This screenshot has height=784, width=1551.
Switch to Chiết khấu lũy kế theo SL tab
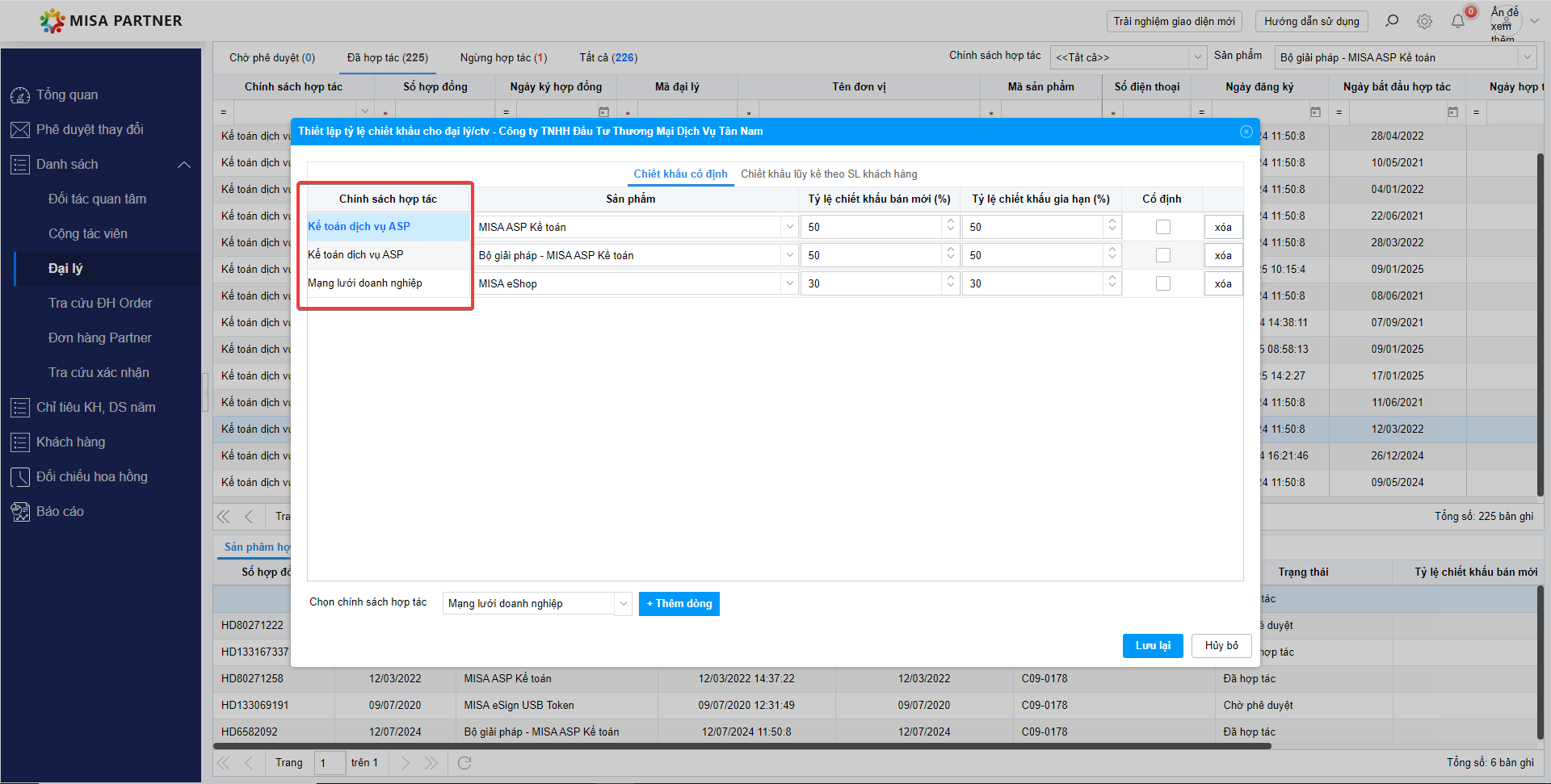click(x=829, y=174)
